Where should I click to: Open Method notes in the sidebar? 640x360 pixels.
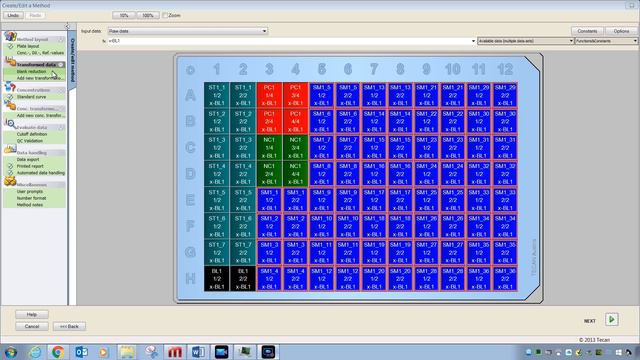[x=30, y=204]
